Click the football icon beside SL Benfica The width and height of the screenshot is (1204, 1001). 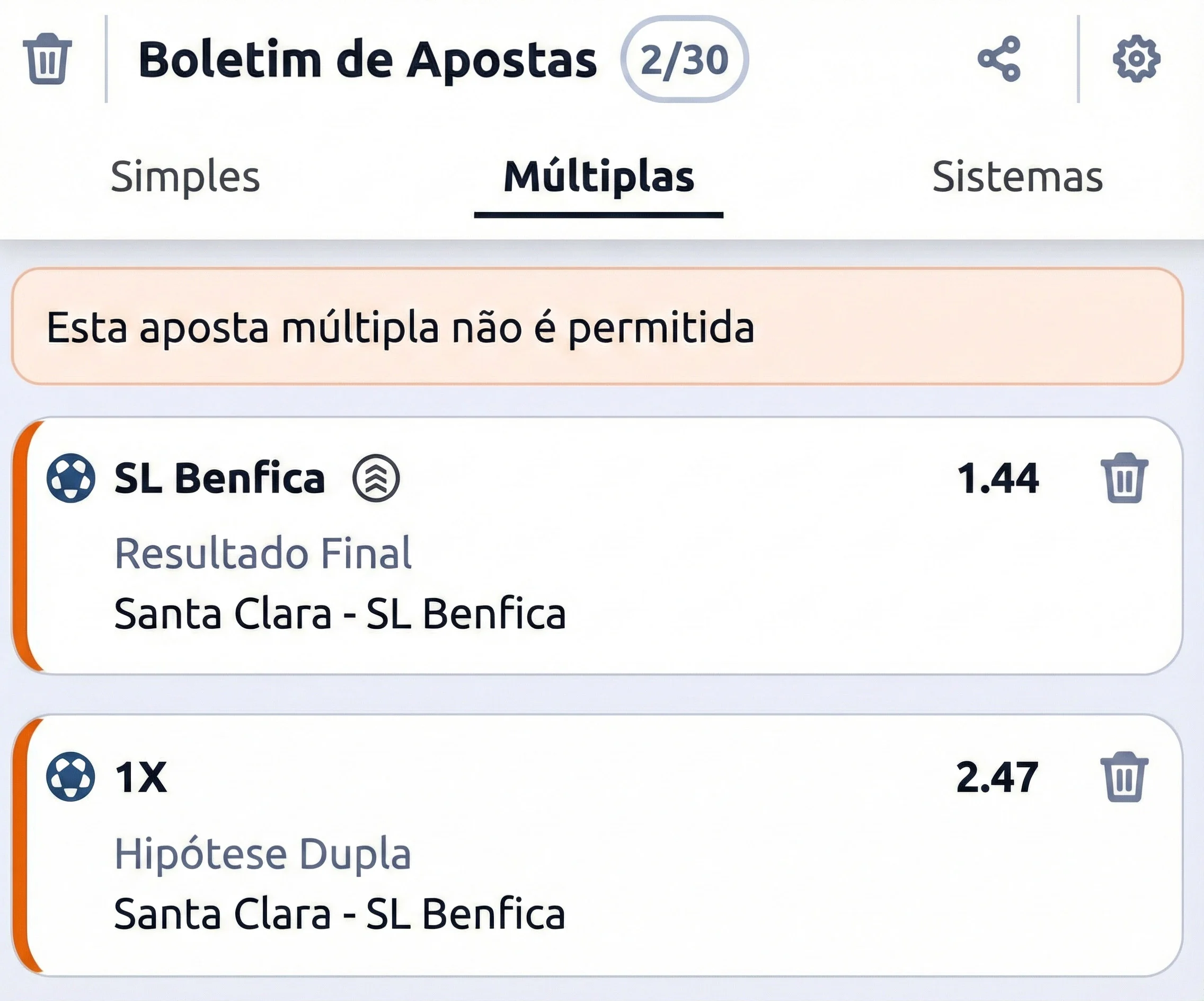click(70, 478)
